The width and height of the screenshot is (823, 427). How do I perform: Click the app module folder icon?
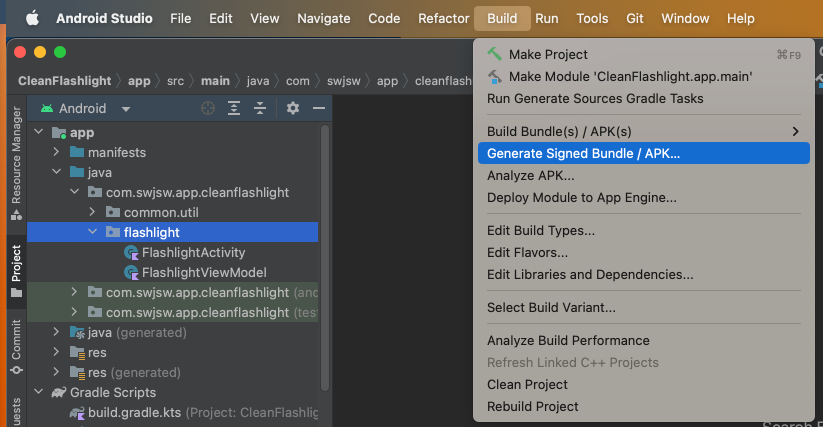[59, 133]
